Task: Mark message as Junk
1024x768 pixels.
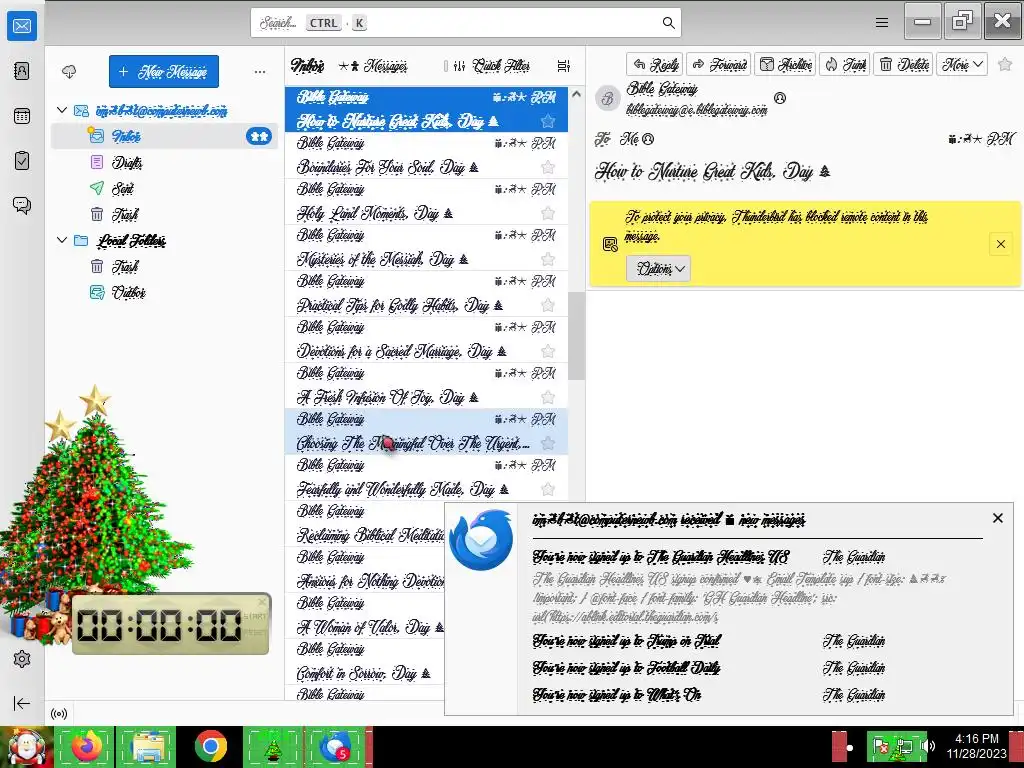Action: [x=844, y=64]
